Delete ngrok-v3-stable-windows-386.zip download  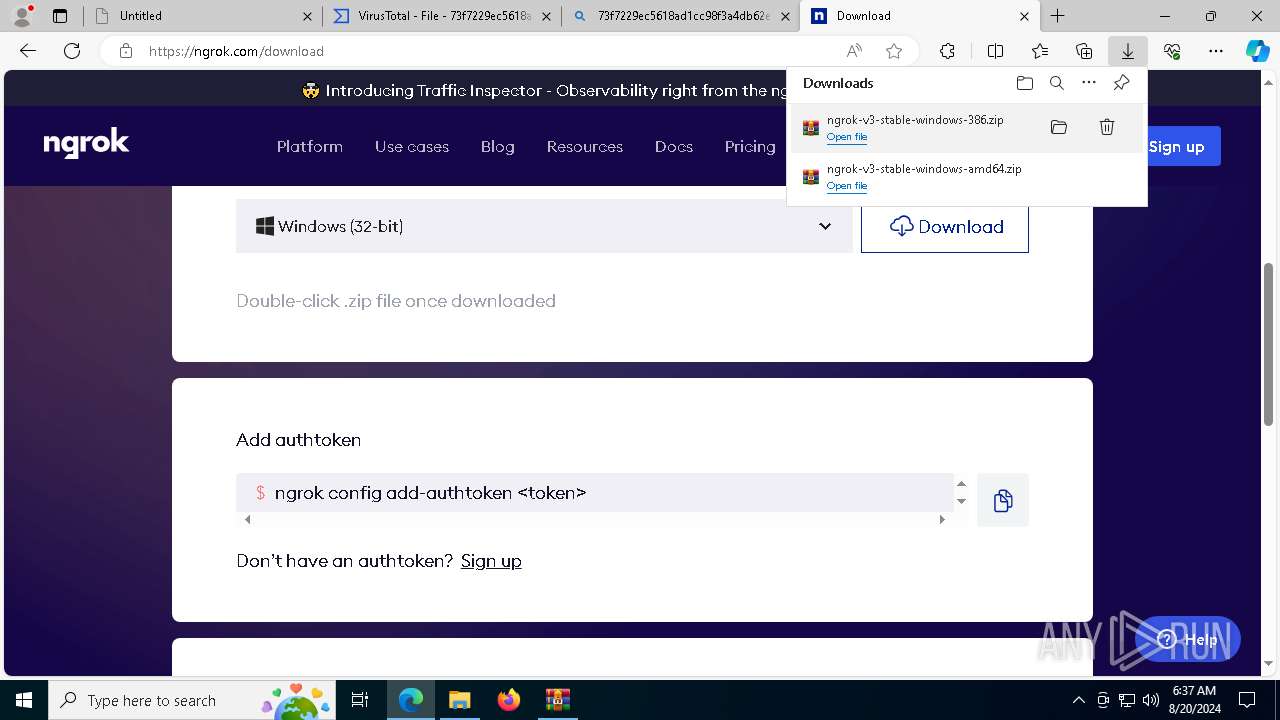(x=1107, y=127)
